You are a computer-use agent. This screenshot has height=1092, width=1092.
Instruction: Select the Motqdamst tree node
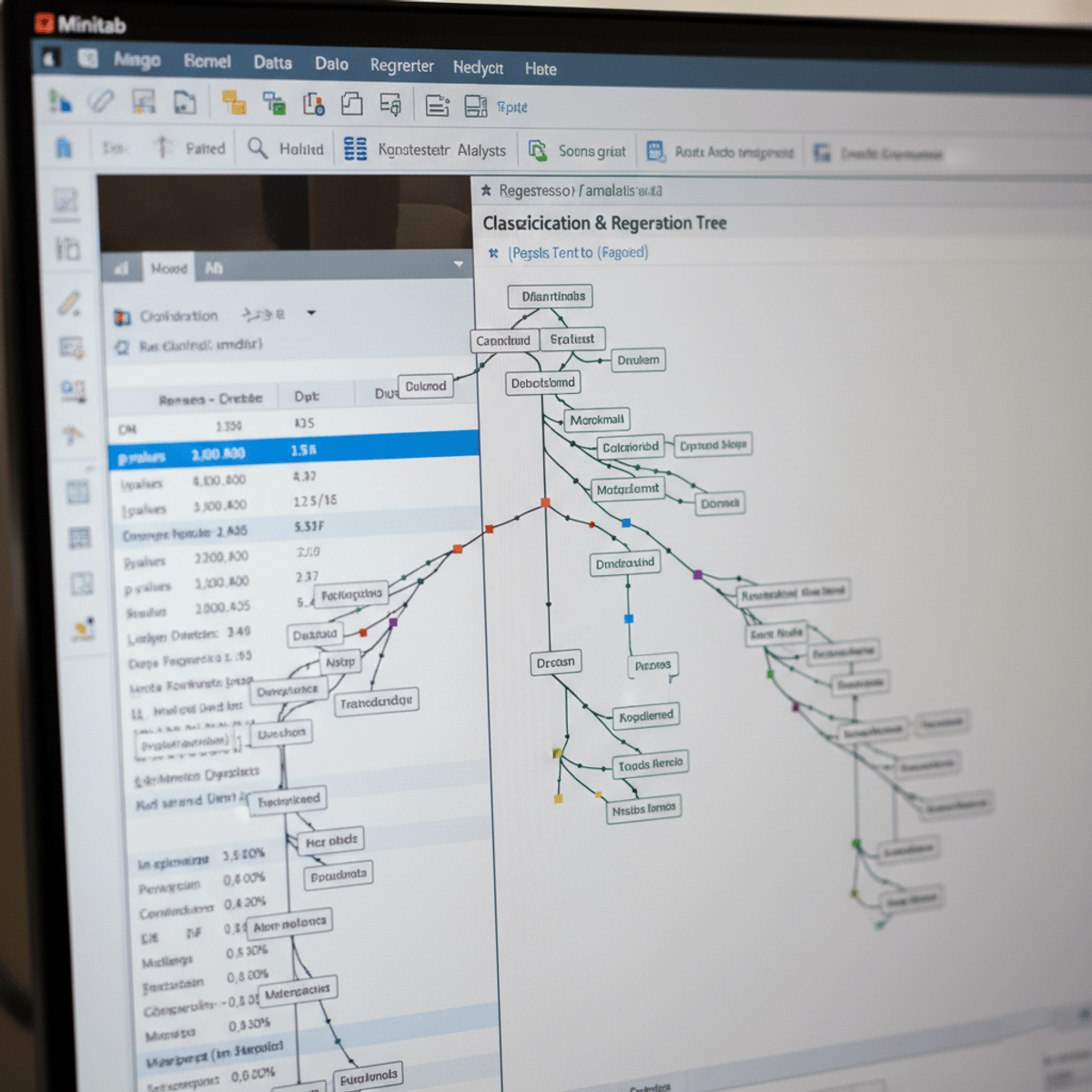click(x=628, y=490)
